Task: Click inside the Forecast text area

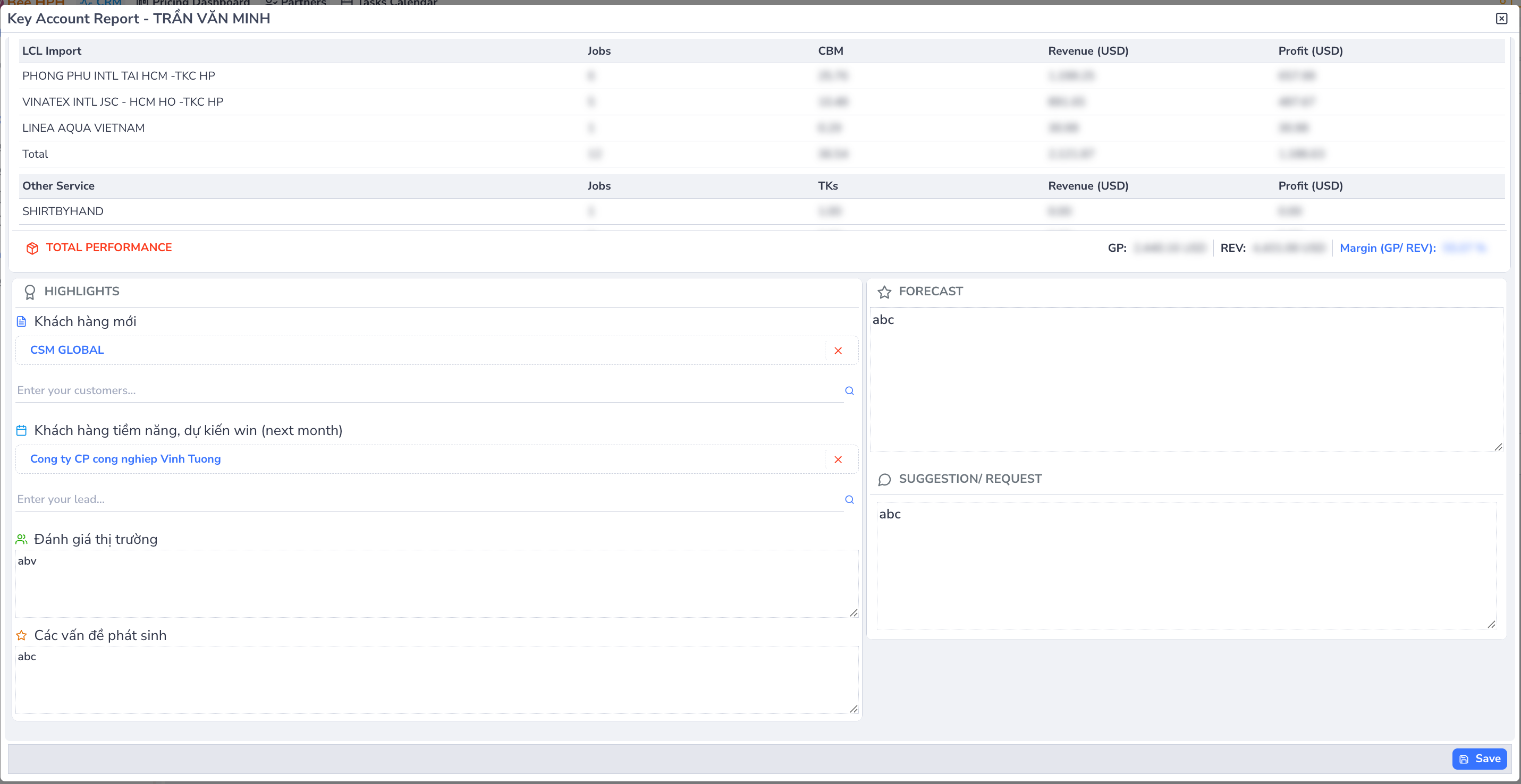Action: 1186,380
